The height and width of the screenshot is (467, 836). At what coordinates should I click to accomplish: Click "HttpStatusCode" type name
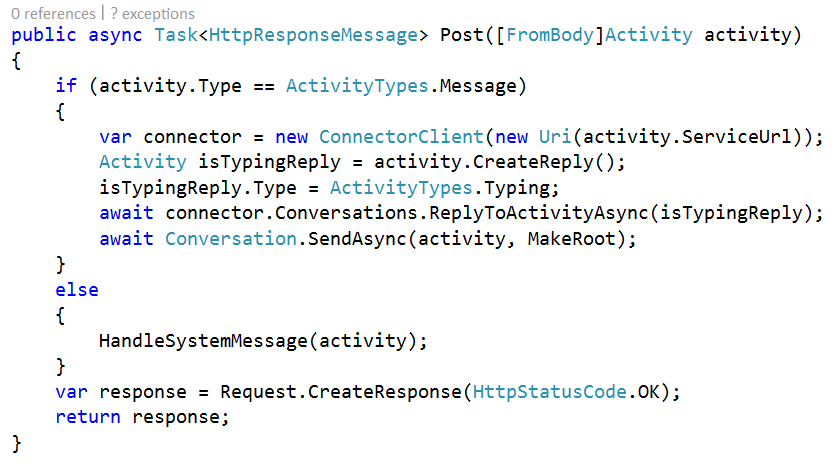click(550, 392)
